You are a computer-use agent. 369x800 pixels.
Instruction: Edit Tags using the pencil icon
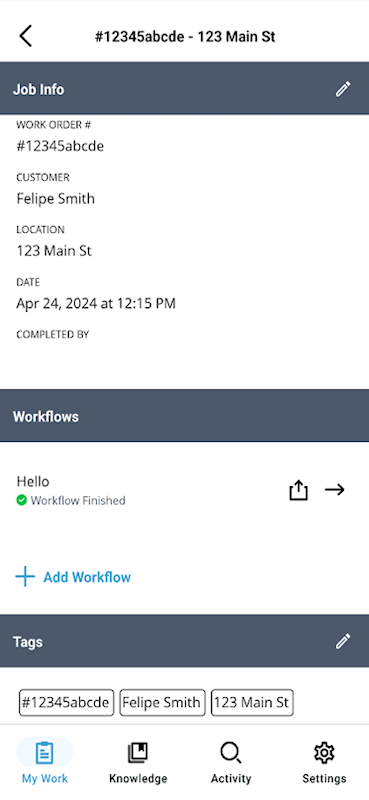(343, 641)
